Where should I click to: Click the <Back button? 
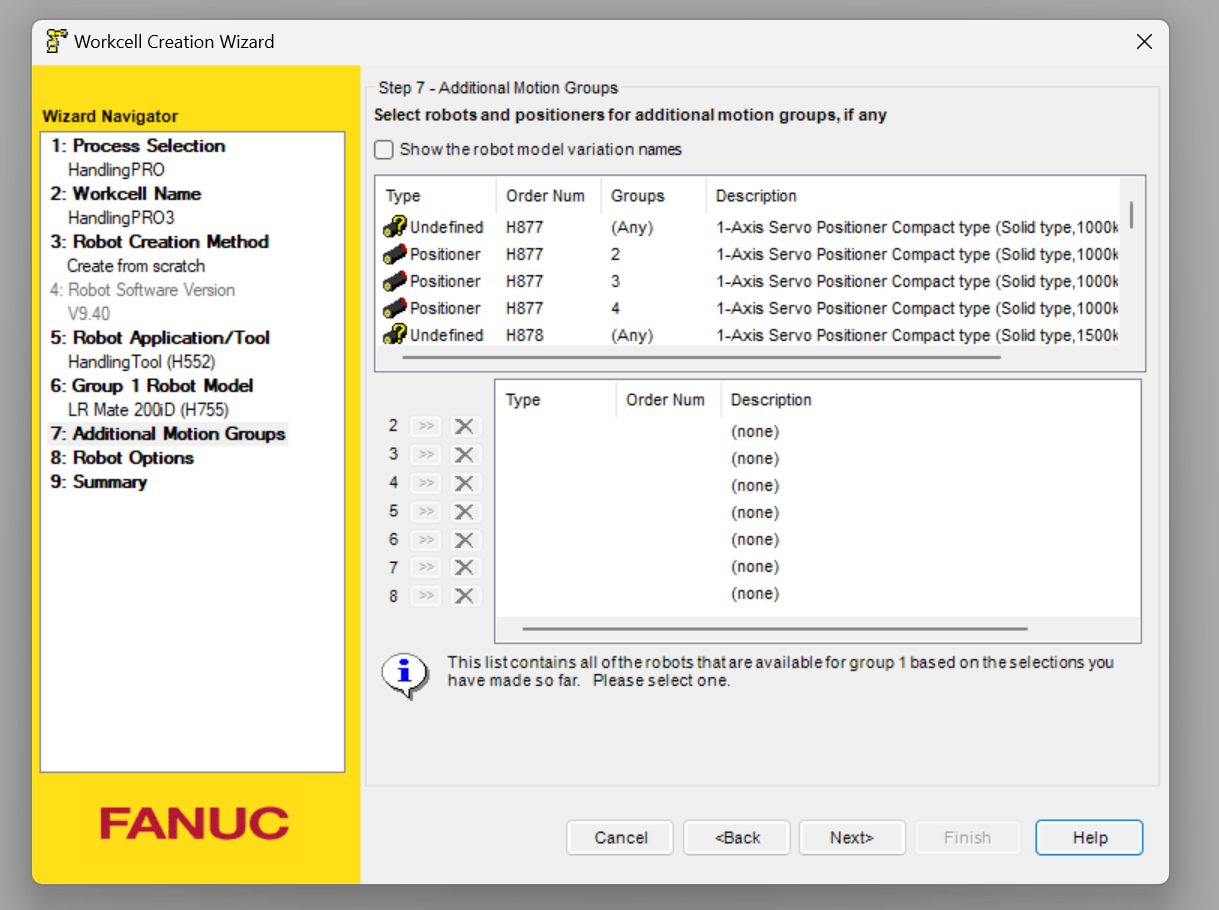pyautogui.click(x=737, y=838)
